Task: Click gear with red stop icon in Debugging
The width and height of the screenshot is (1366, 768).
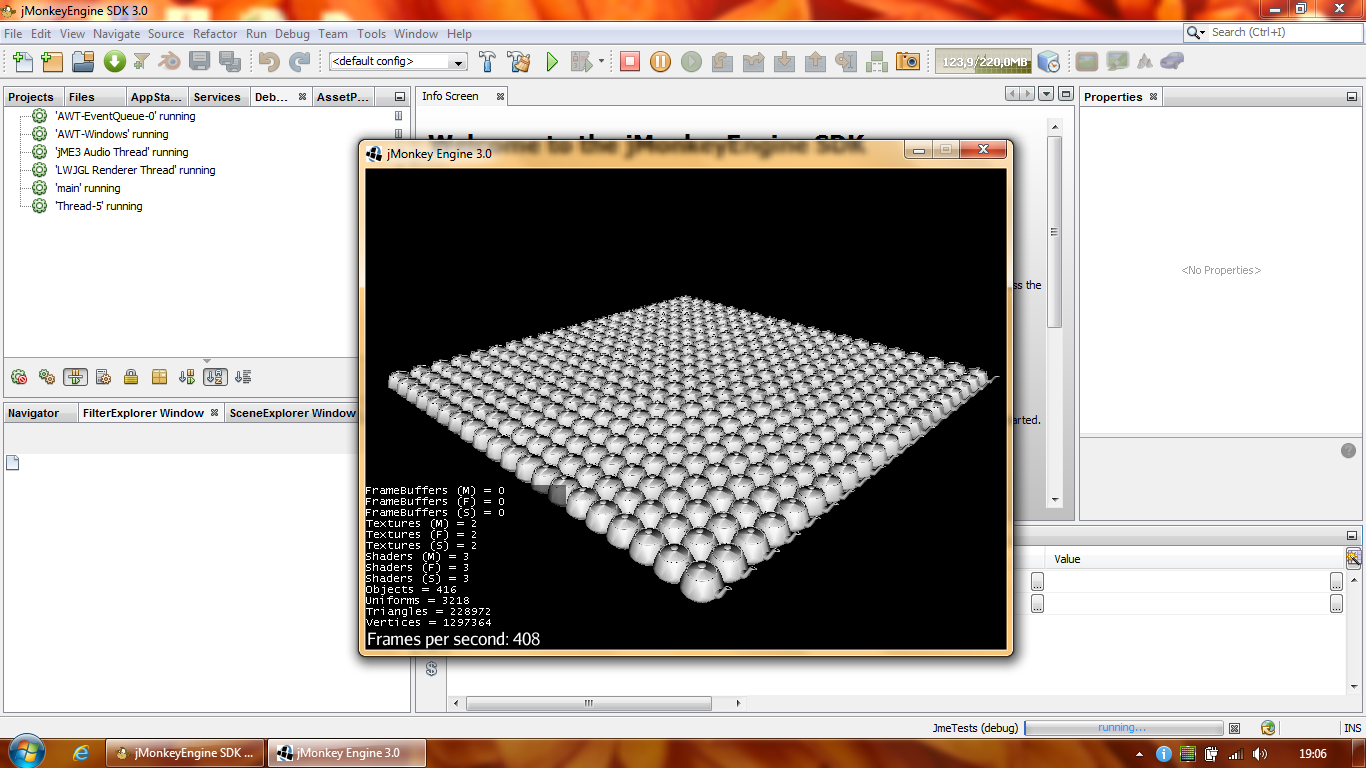Action: click(19, 377)
